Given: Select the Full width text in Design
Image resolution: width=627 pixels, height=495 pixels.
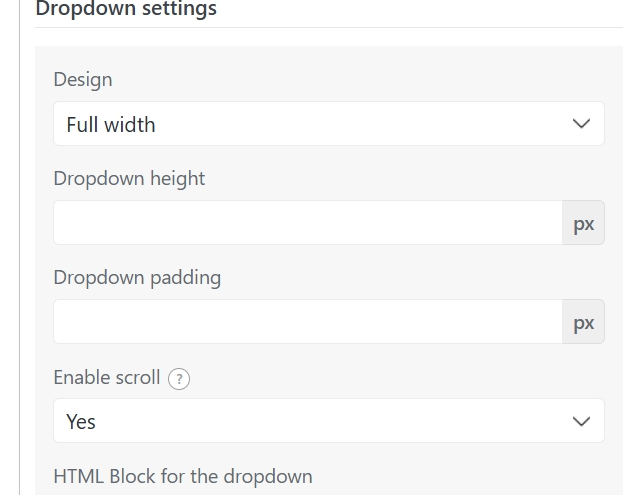Looking at the screenshot, I should [111, 125].
